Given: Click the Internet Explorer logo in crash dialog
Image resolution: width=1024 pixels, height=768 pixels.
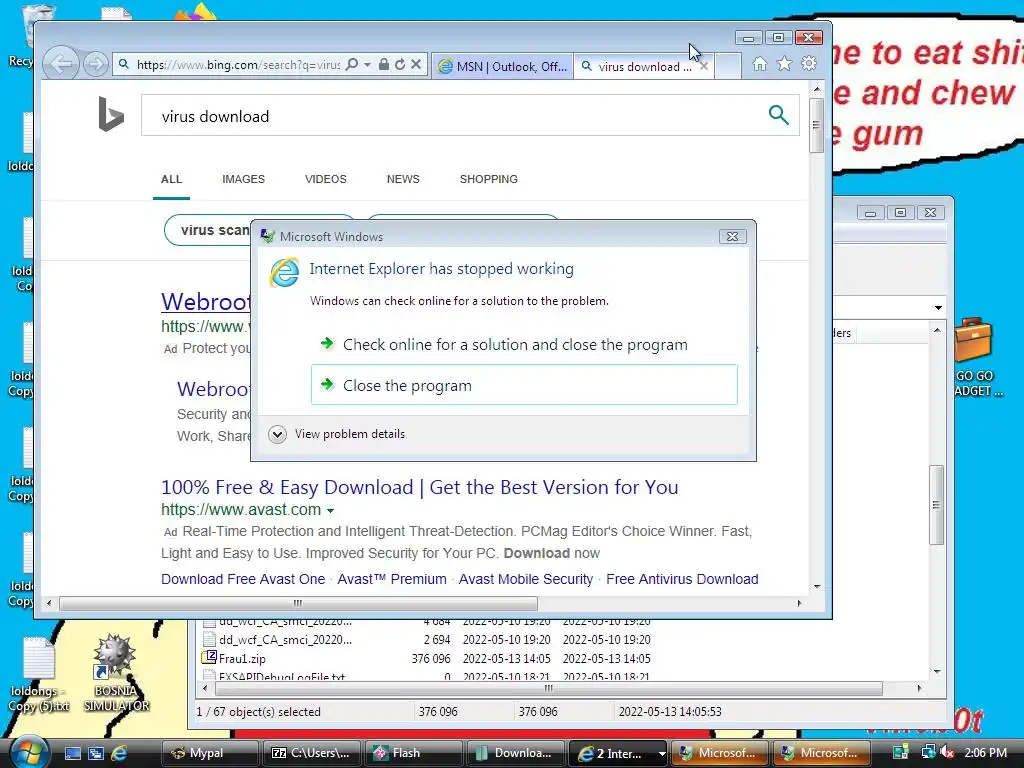Looking at the screenshot, I should [285, 272].
